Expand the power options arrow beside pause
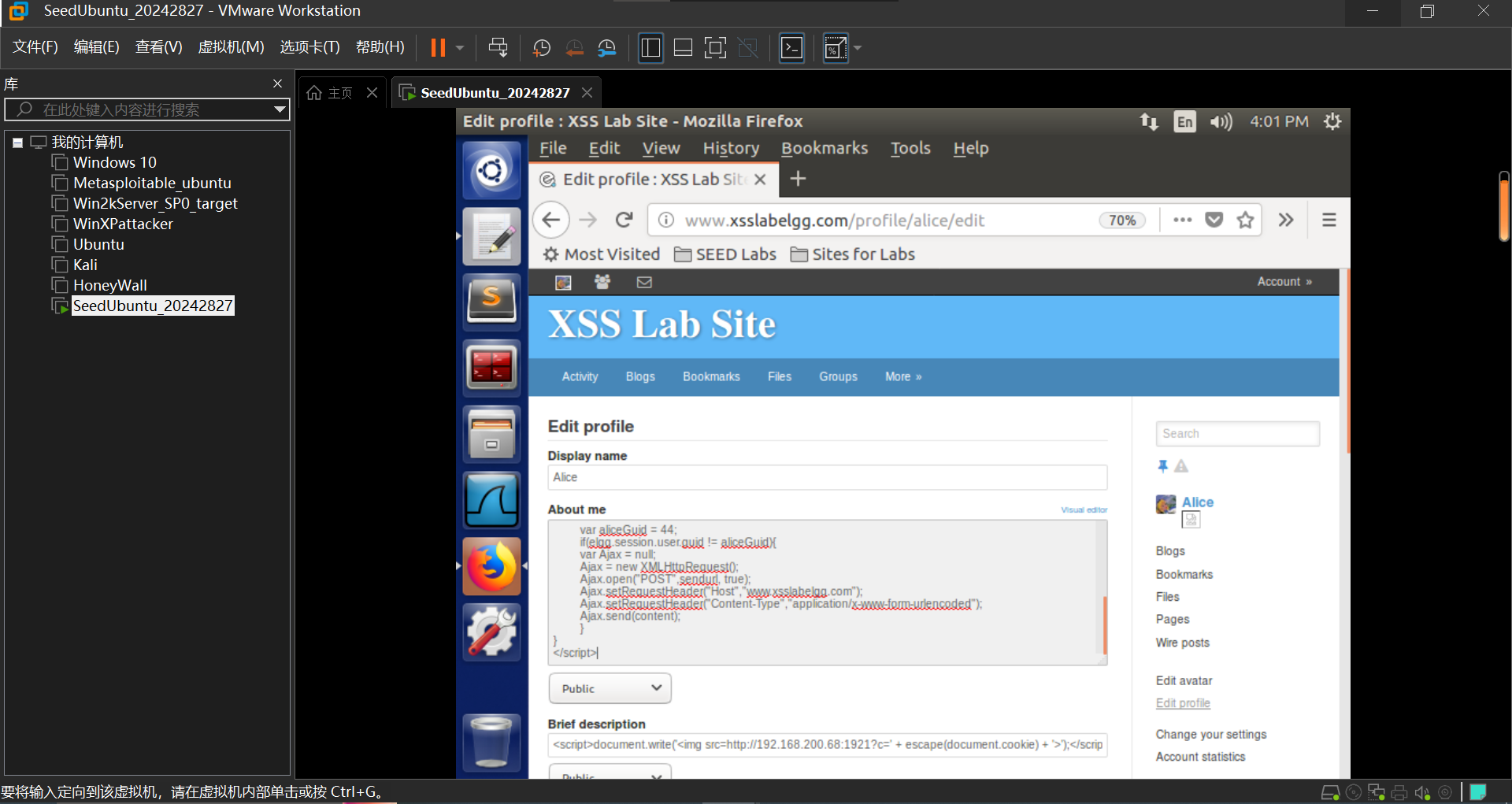Screen dimensions: 1512x804 click(460, 48)
